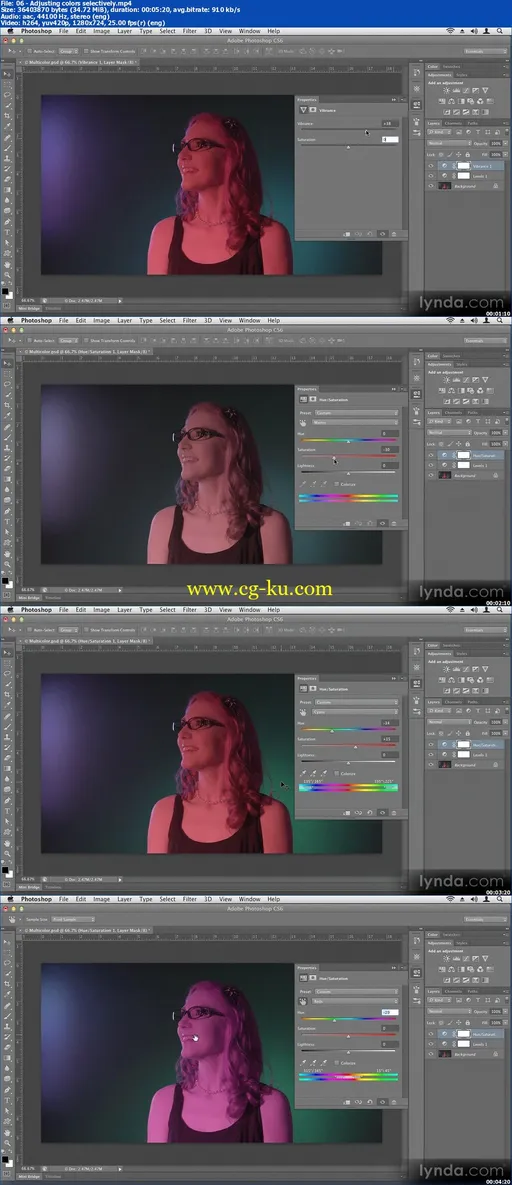Switch to the Swatches tab in the 00:03:20 frame
Viewport: 512px width, 1185px height.
pyautogui.click(x=452, y=645)
